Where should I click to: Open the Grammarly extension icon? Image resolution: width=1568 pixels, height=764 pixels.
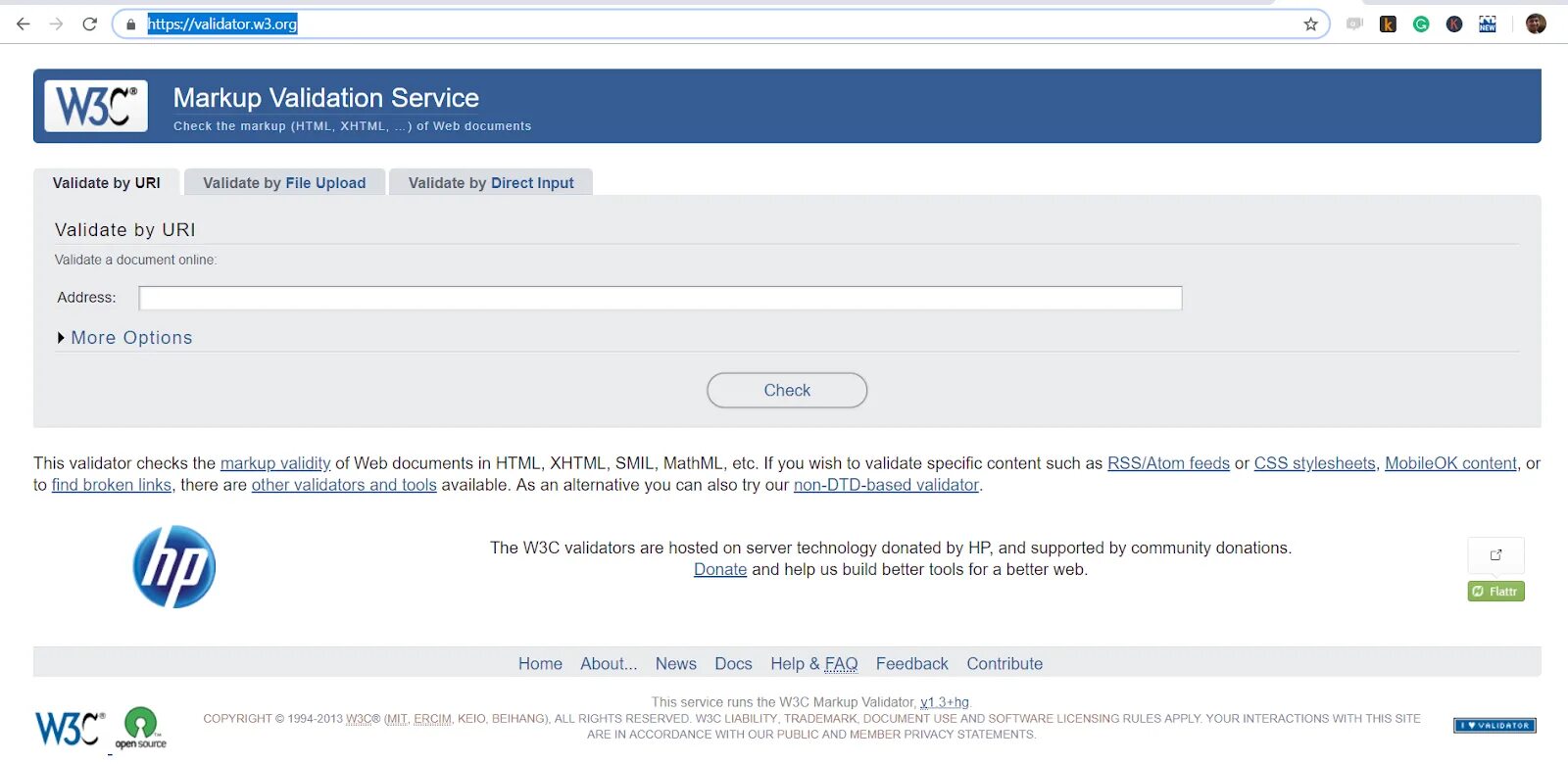(1421, 24)
